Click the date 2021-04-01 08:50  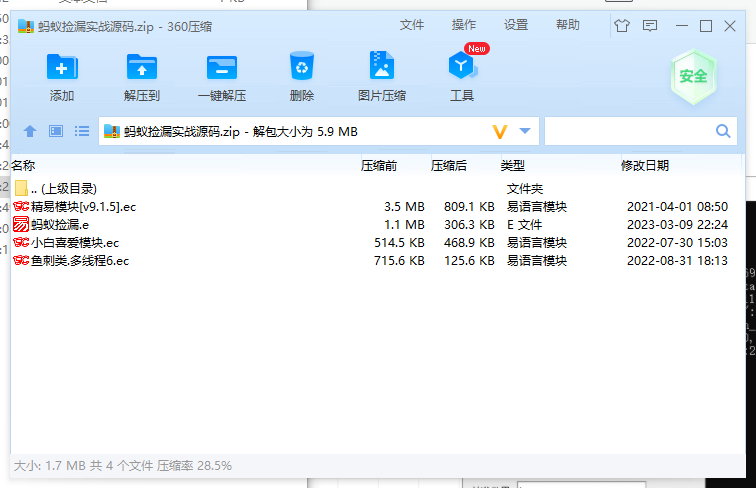click(x=677, y=207)
